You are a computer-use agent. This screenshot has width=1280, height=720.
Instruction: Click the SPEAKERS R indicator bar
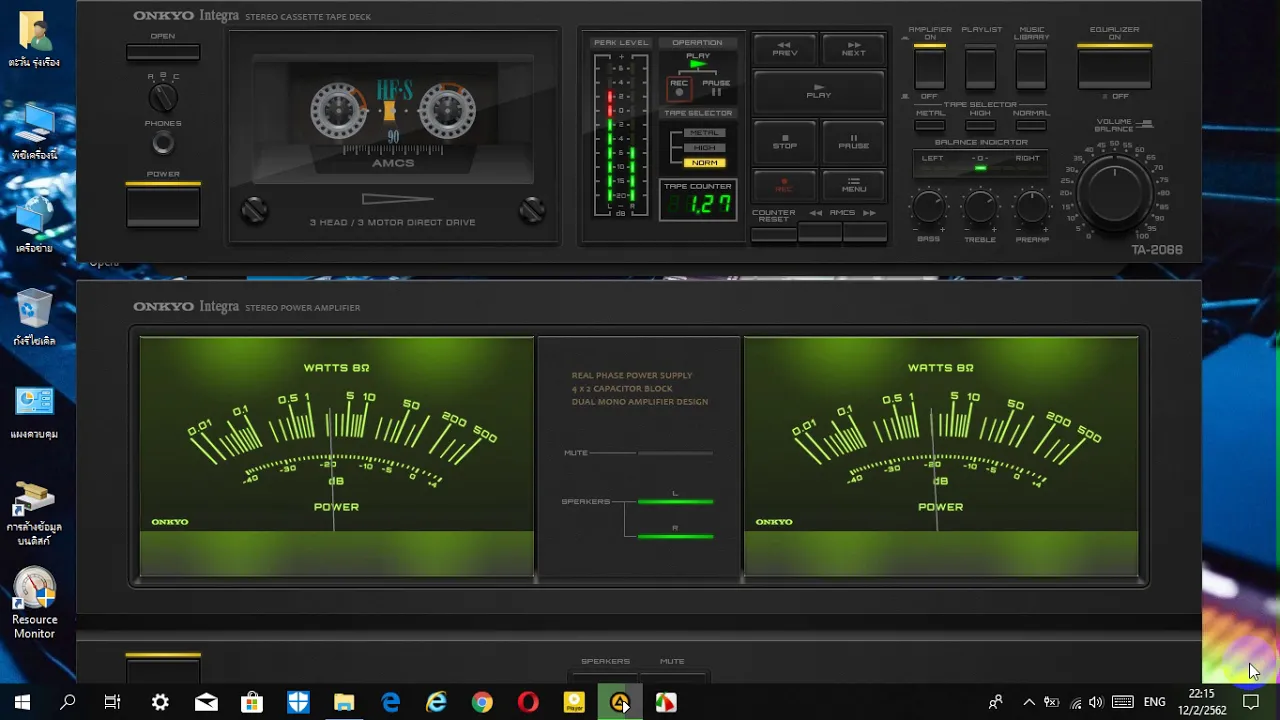[675, 536]
